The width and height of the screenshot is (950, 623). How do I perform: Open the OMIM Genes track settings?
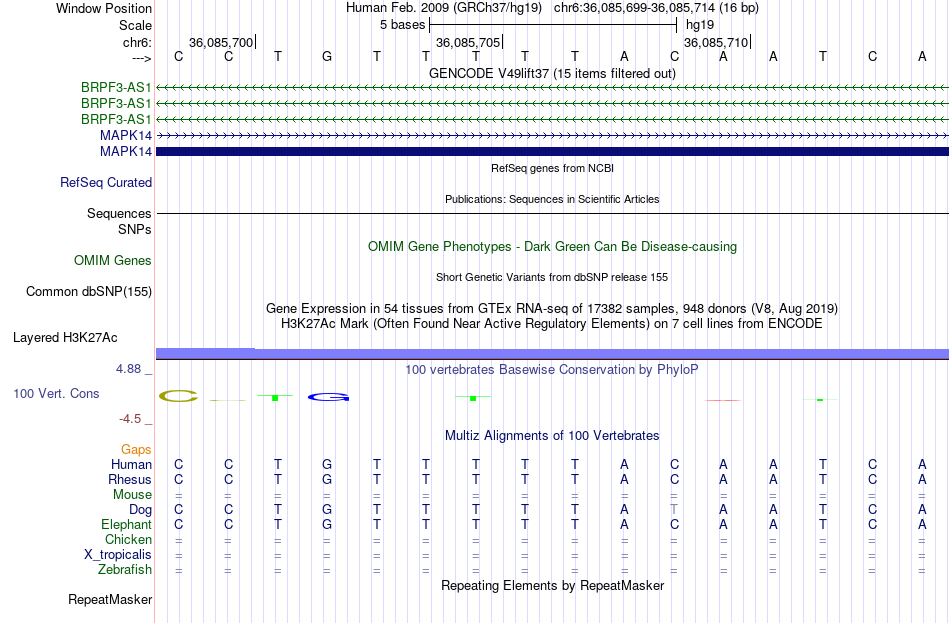coord(113,261)
